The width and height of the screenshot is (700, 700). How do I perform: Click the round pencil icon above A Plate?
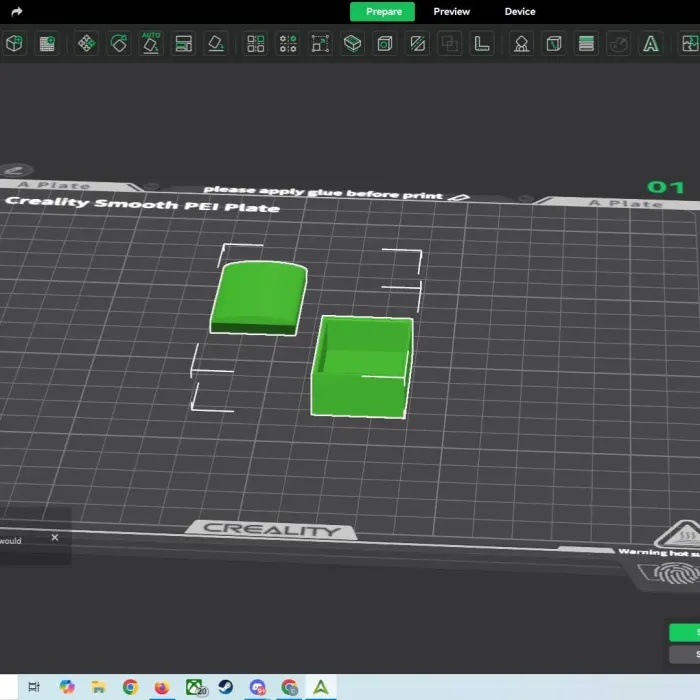16,170
